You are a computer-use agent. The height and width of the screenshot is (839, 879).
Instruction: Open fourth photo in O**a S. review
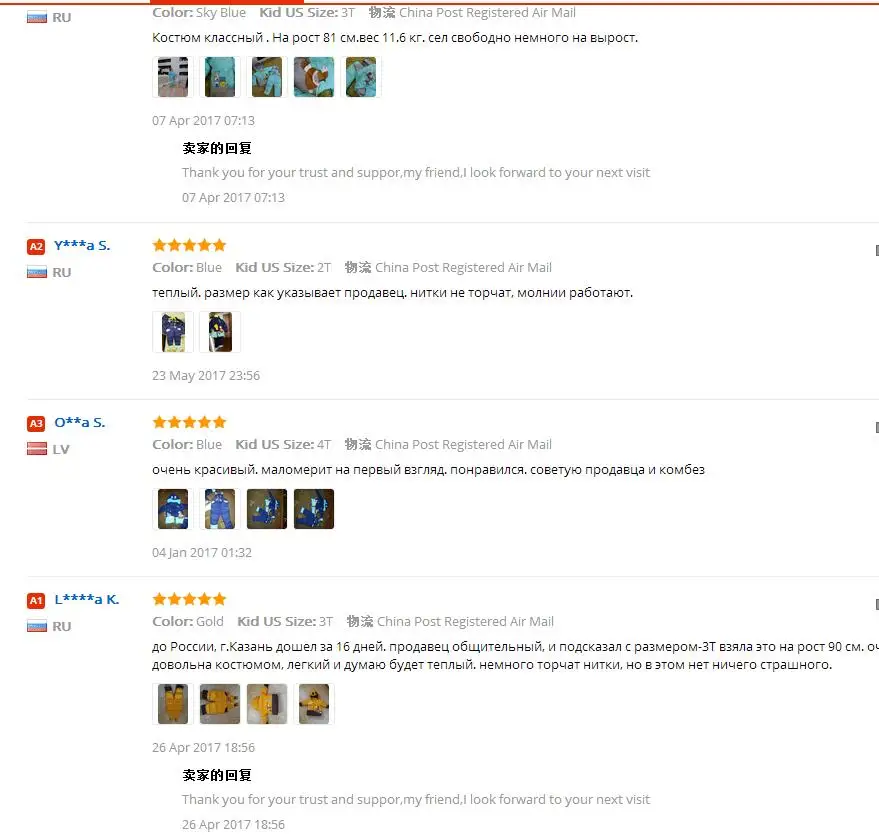(x=314, y=509)
